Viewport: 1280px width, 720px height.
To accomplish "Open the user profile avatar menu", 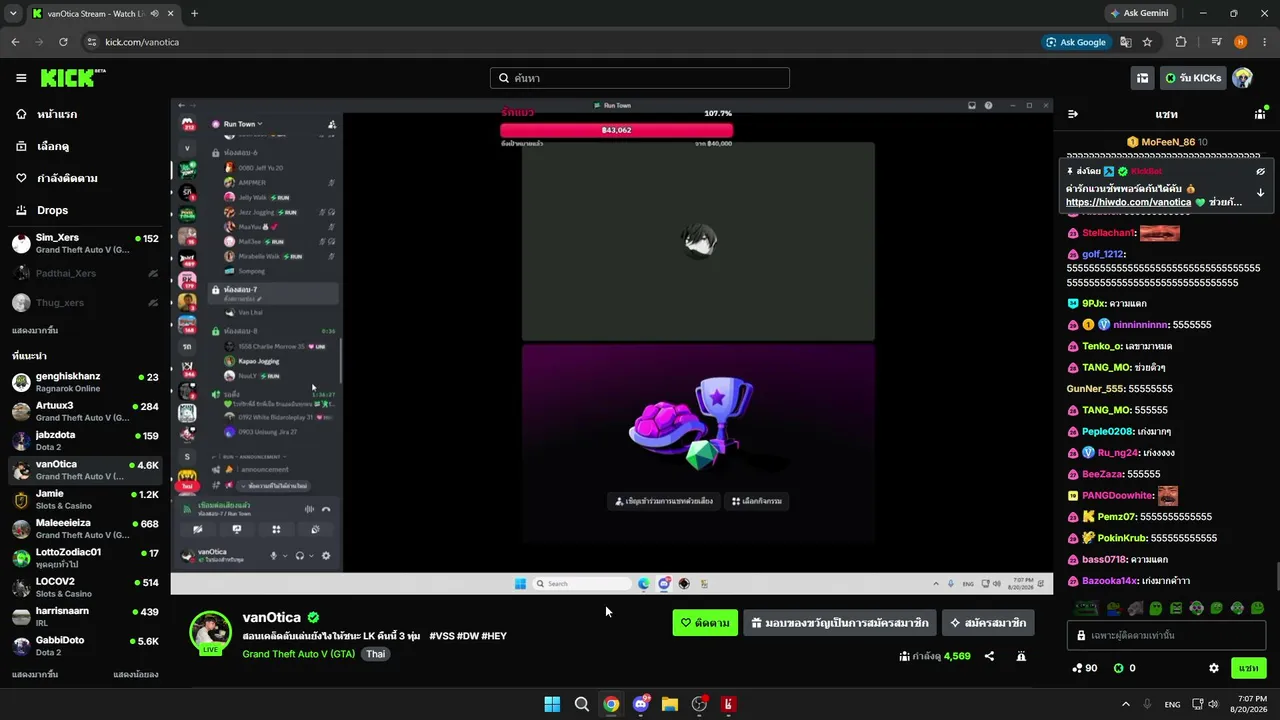I will pyautogui.click(x=1242, y=78).
